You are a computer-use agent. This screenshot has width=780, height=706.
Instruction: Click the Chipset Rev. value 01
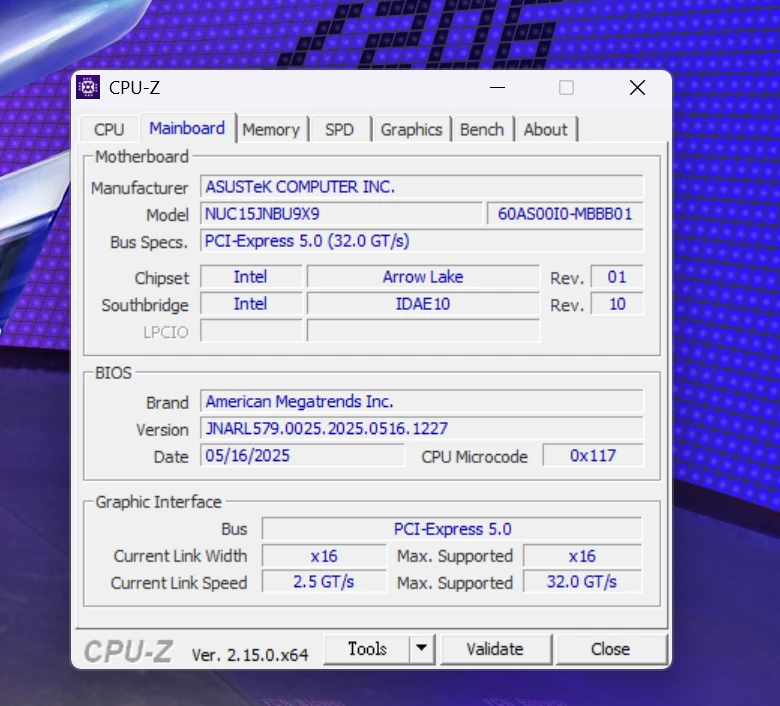[617, 277]
